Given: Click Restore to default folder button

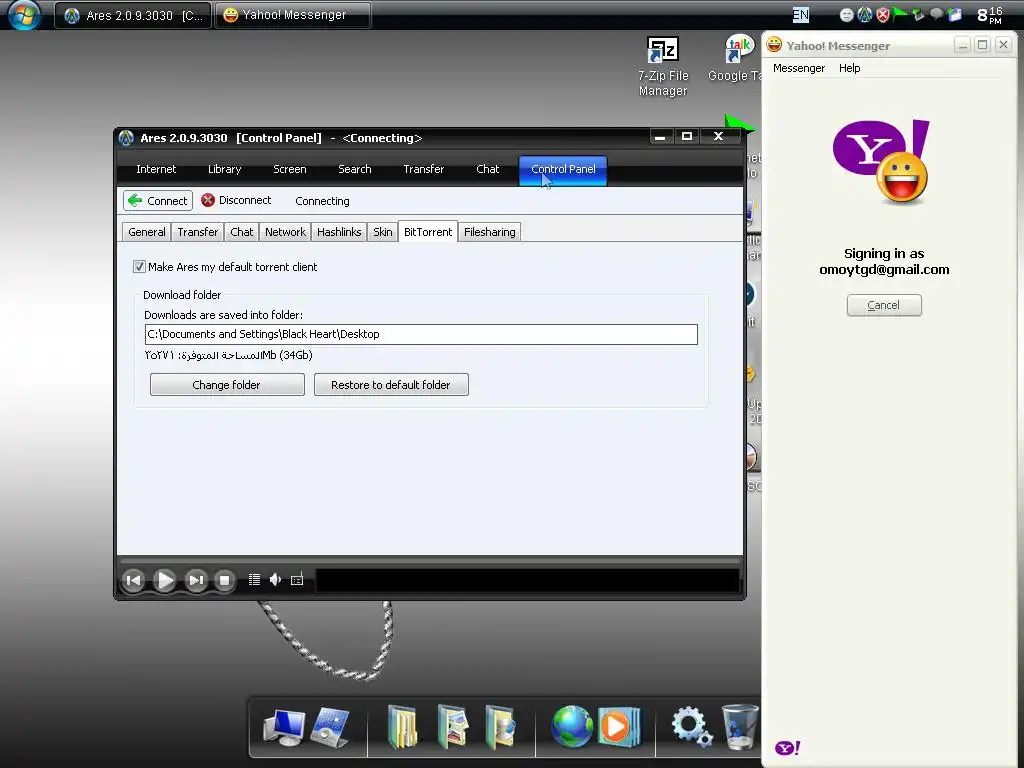Looking at the screenshot, I should pos(391,385).
